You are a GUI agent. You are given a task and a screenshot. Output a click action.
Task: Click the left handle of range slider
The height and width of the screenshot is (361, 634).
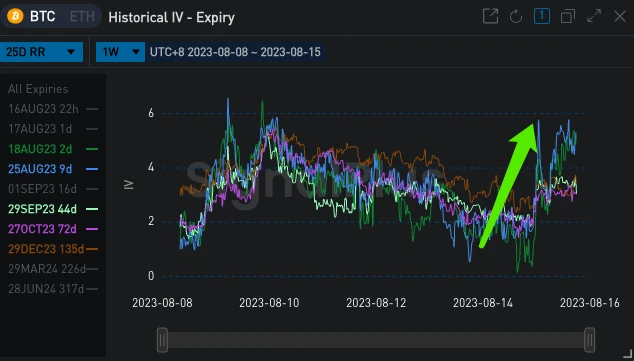[x=162, y=340]
